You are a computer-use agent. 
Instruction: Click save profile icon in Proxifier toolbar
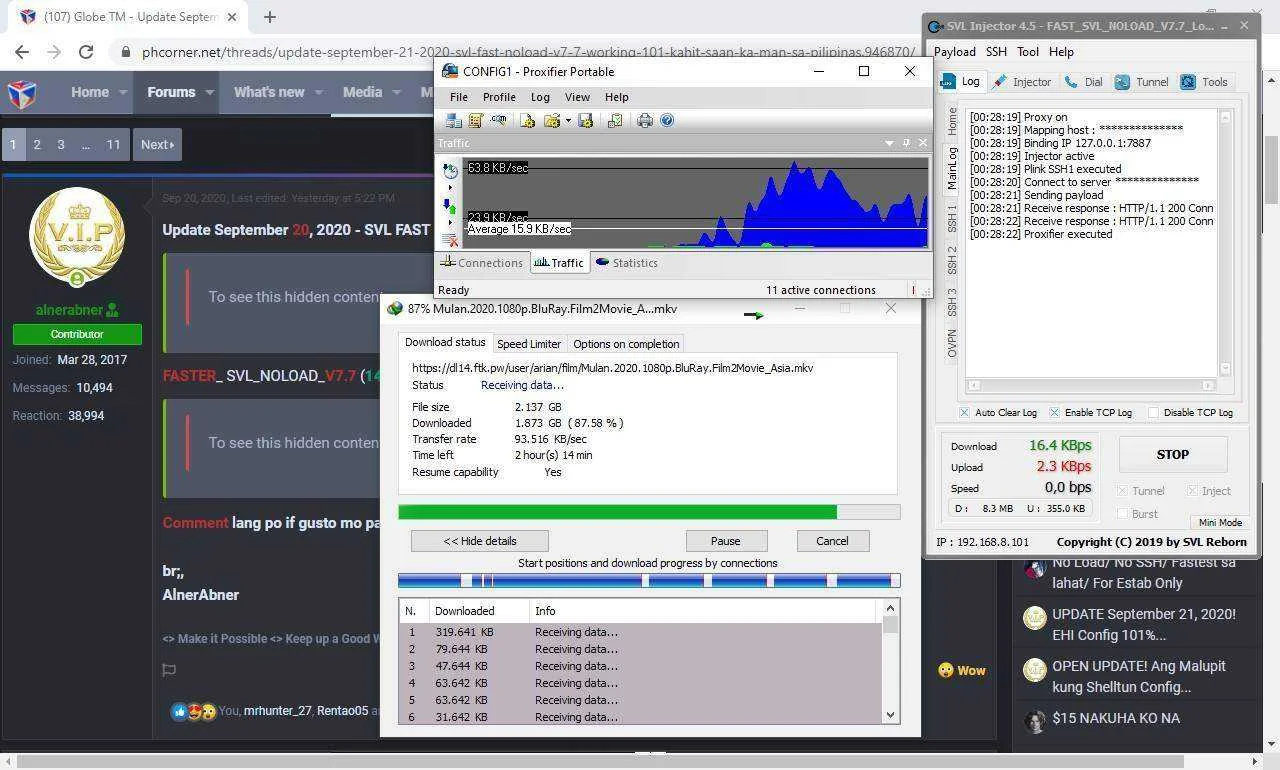(586, 120)
